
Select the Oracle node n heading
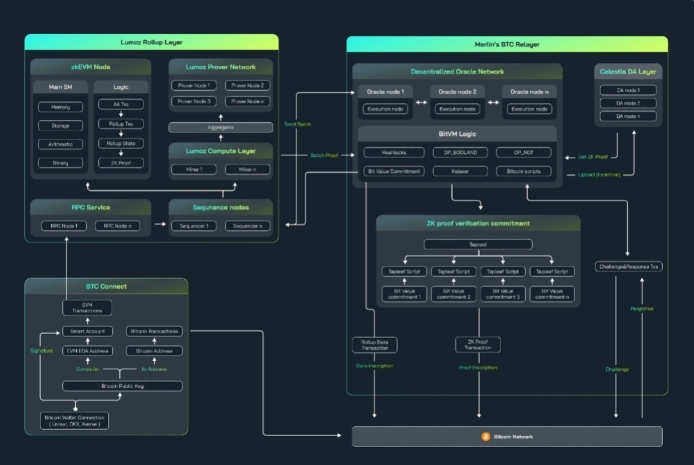[x=529, y=92]
